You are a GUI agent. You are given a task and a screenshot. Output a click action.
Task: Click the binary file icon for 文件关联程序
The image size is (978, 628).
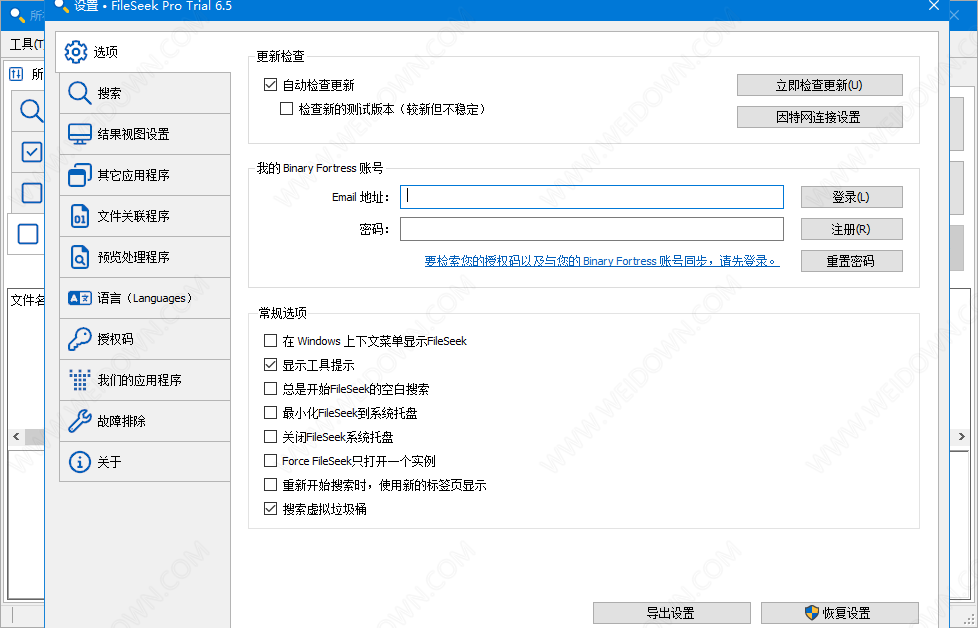(x=80, y=216)
